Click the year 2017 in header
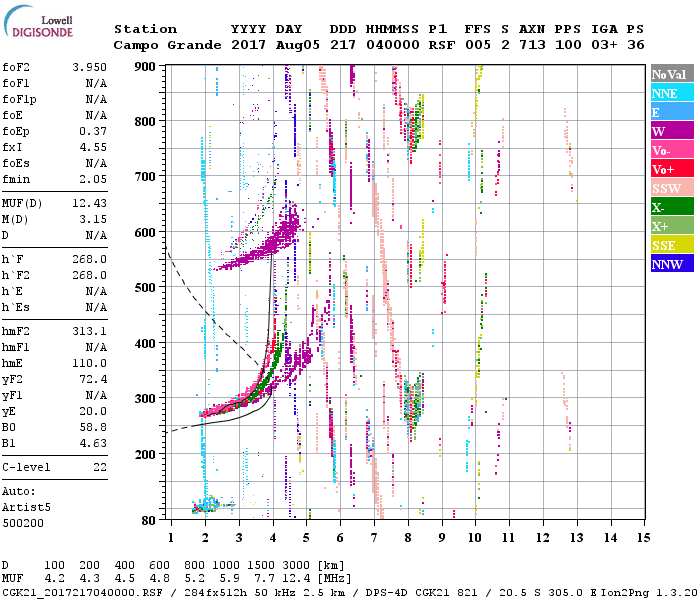 pyautogui.click(x=249, y=45)
